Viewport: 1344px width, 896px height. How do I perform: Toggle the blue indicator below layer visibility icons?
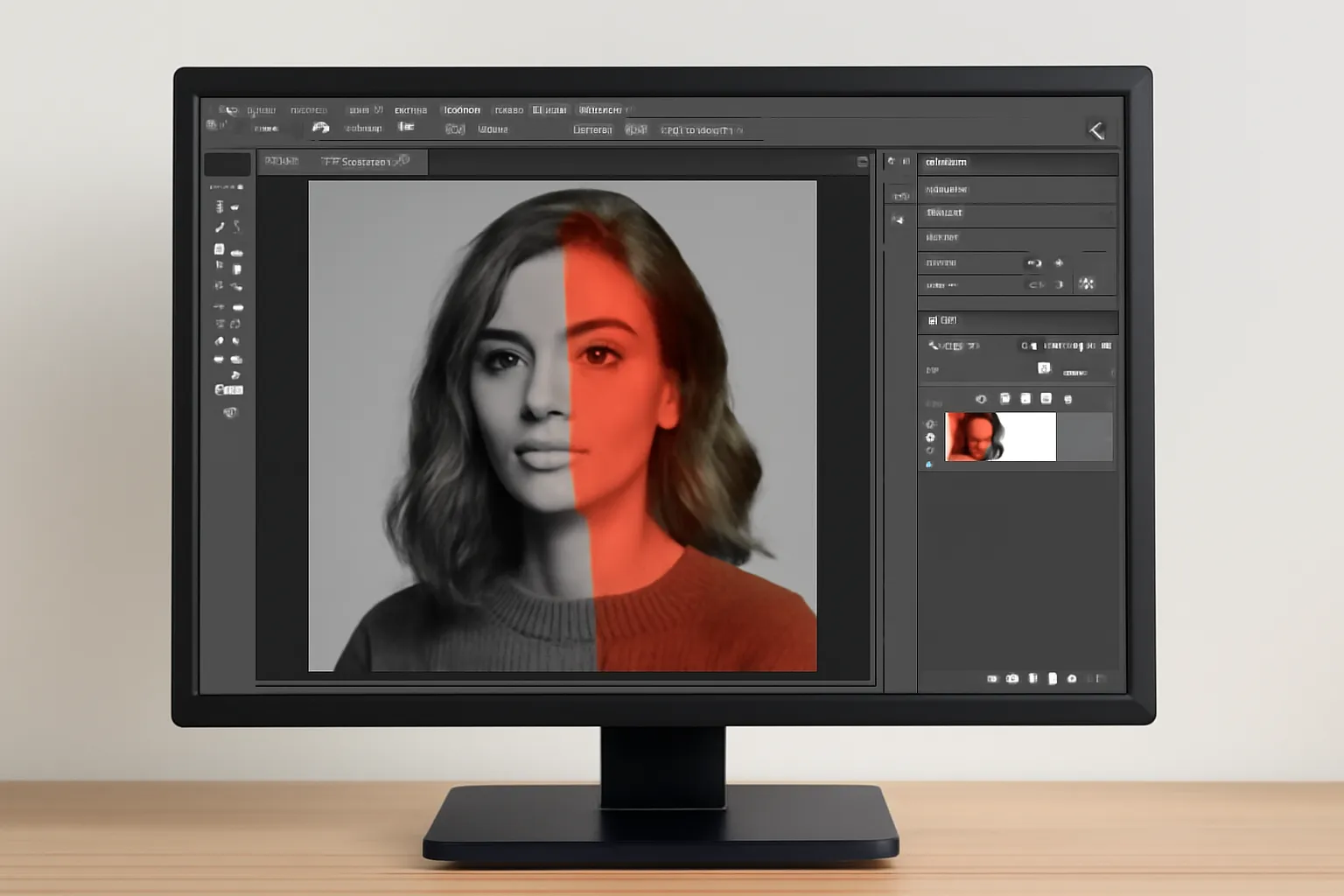click(x=929, y=465)
